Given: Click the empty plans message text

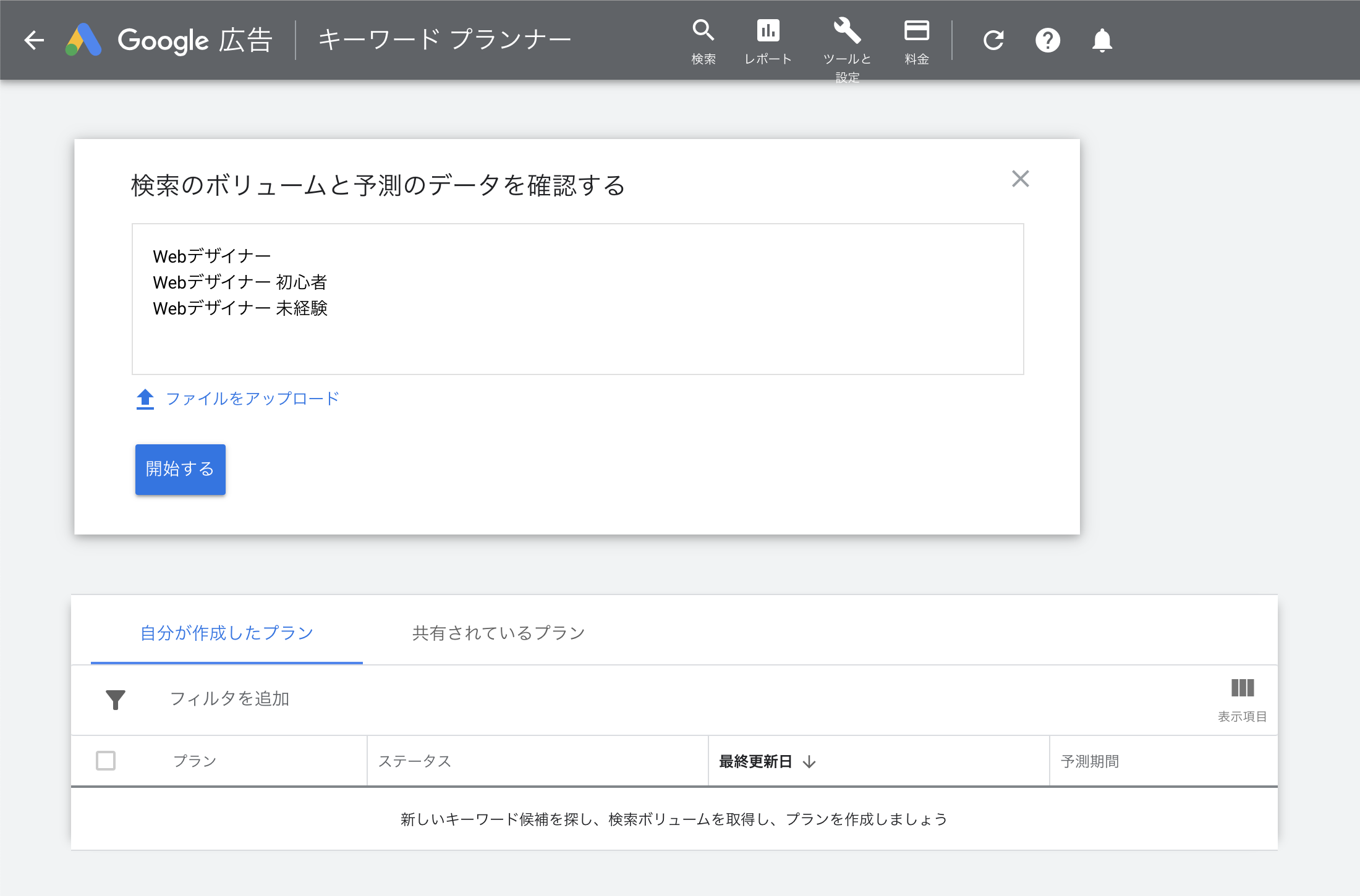Looking at the screenshot, I should [x=674, y=819].
